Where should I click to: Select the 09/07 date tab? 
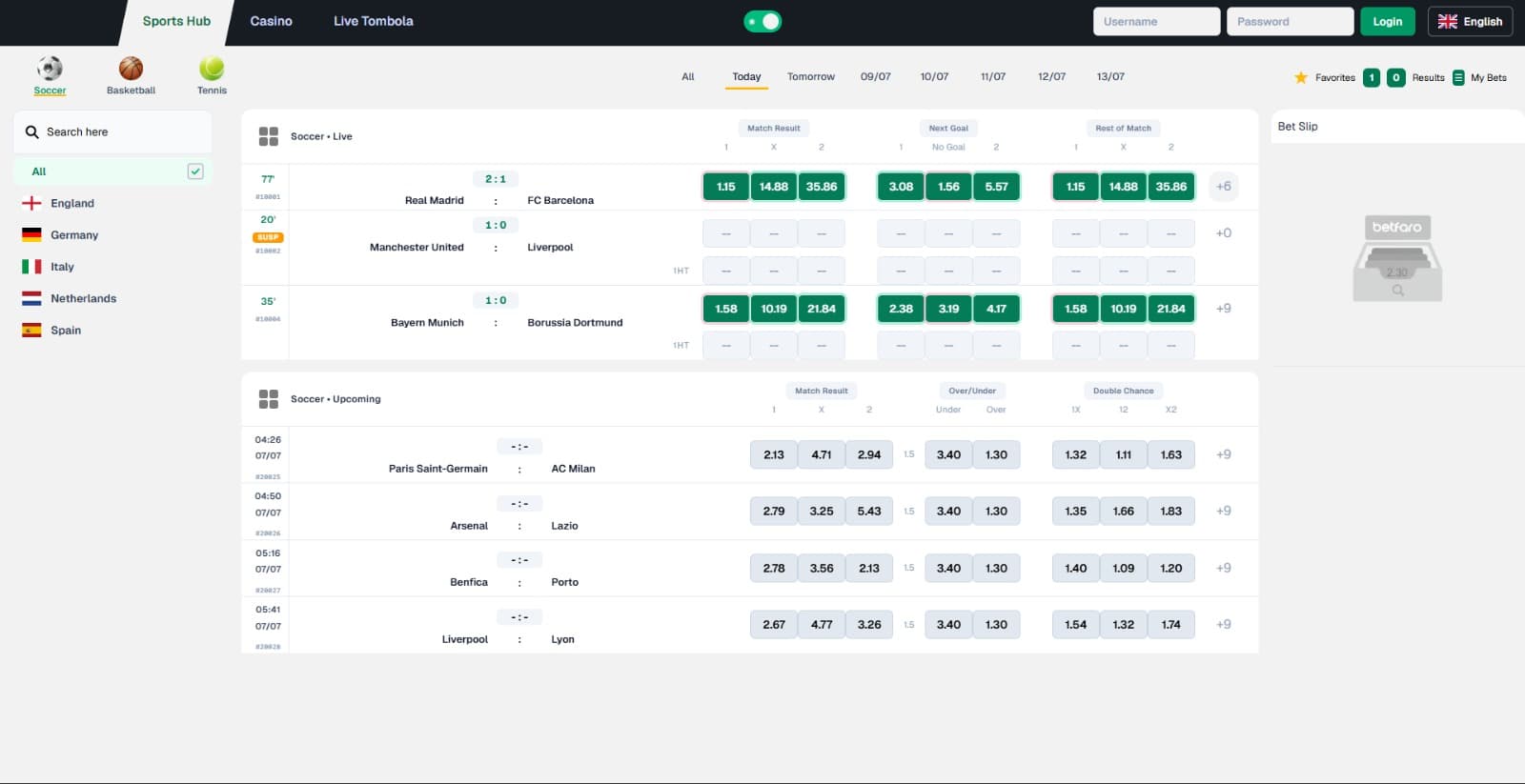pyautogui.click(x=876, y=77)
